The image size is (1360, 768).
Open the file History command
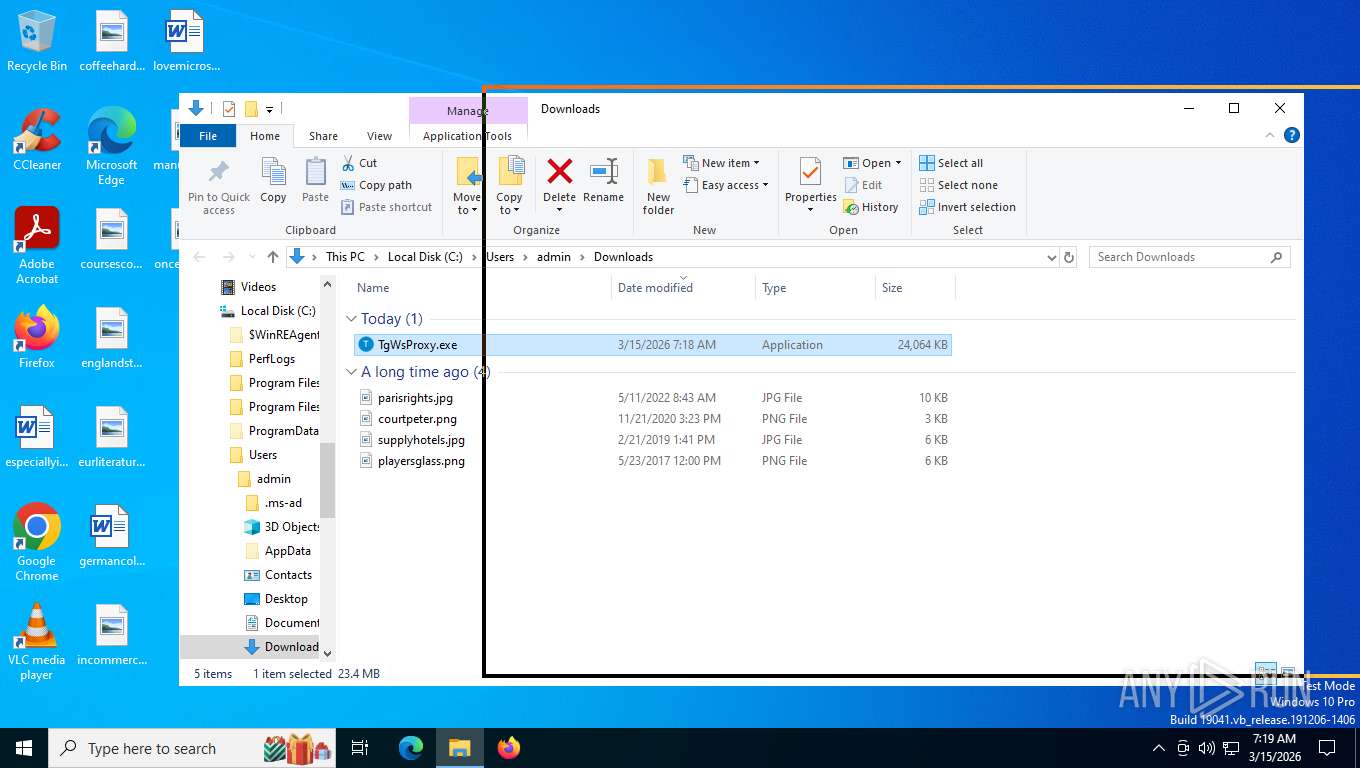[871, 207]
